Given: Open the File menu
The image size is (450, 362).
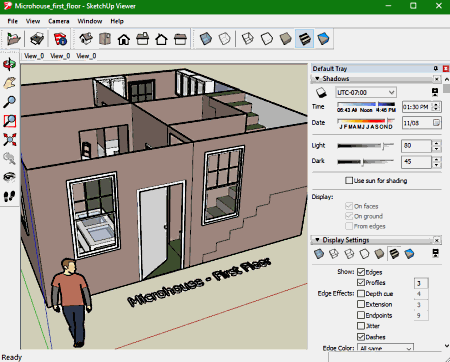Looking at the screenshot, I should point(13,21).
